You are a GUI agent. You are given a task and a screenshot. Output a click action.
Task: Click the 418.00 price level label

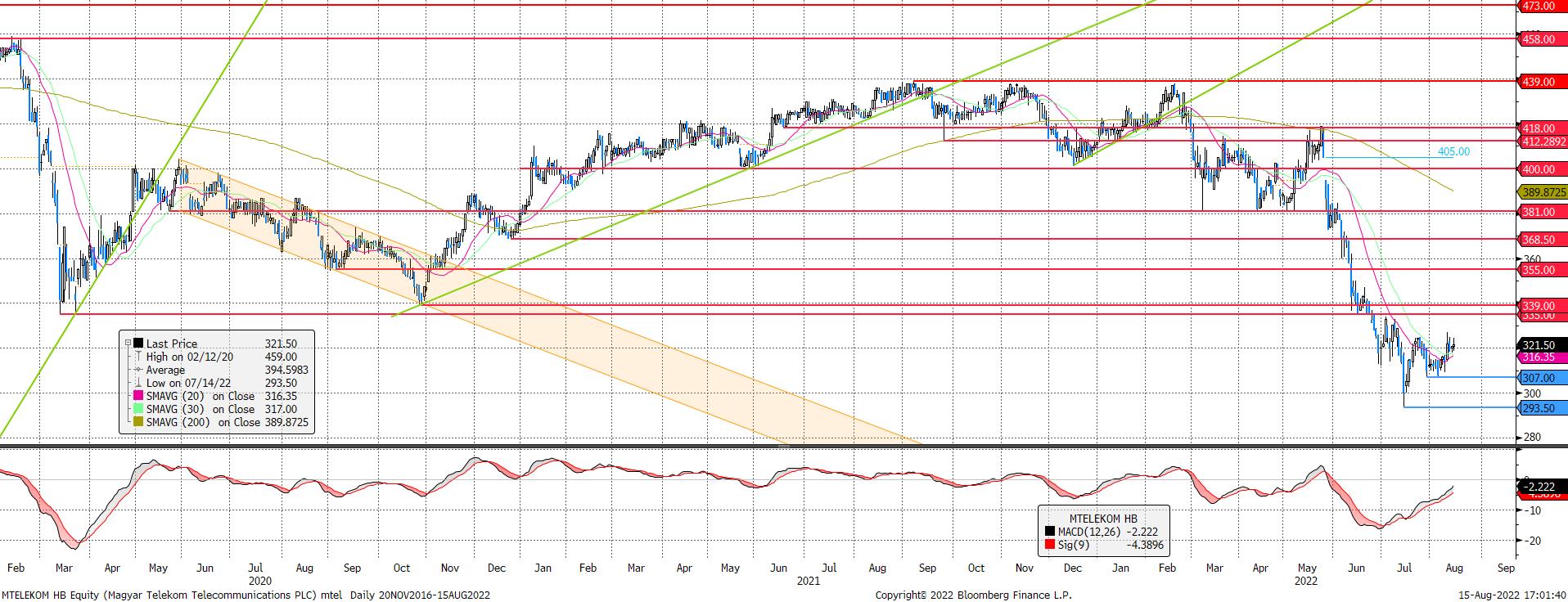pyautogui.click(x=1543, y=128)
